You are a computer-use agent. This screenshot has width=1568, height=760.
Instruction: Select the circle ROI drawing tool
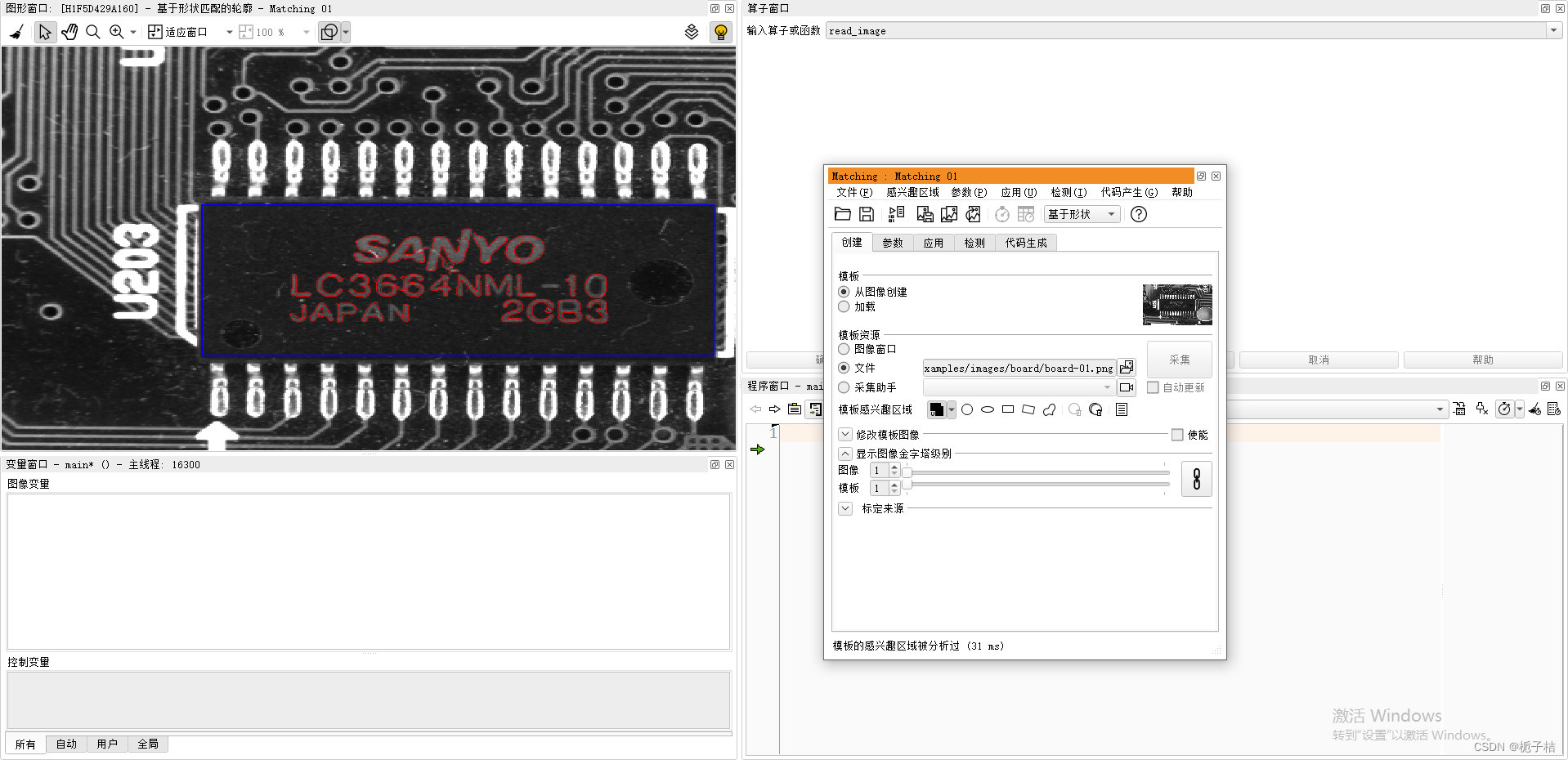click(x=967, y=409)
